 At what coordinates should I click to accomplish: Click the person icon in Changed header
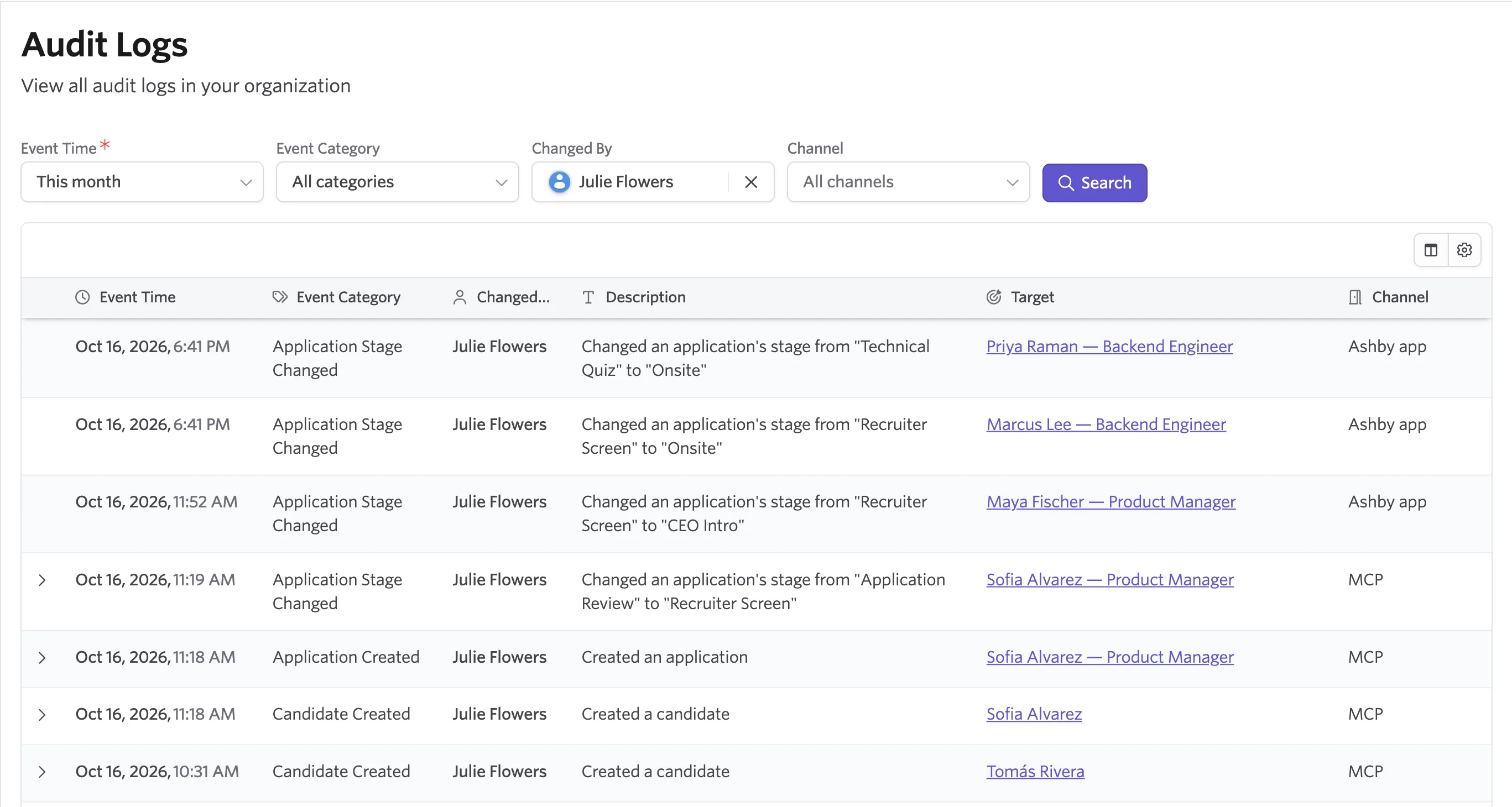point(460,297)
